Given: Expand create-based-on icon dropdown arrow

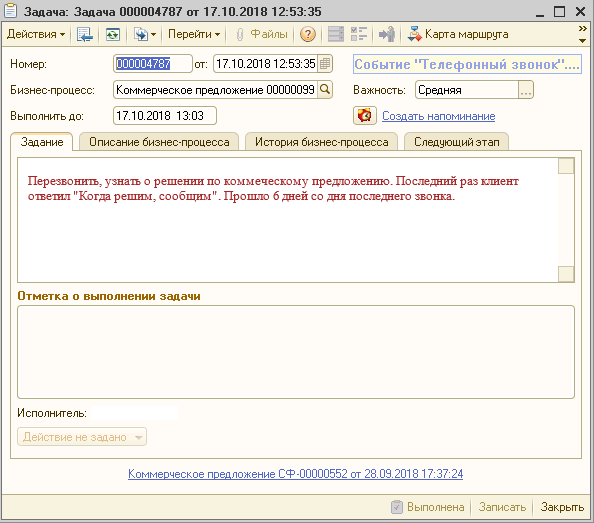Looking at the screenshot, I should [x=153, y=34].
